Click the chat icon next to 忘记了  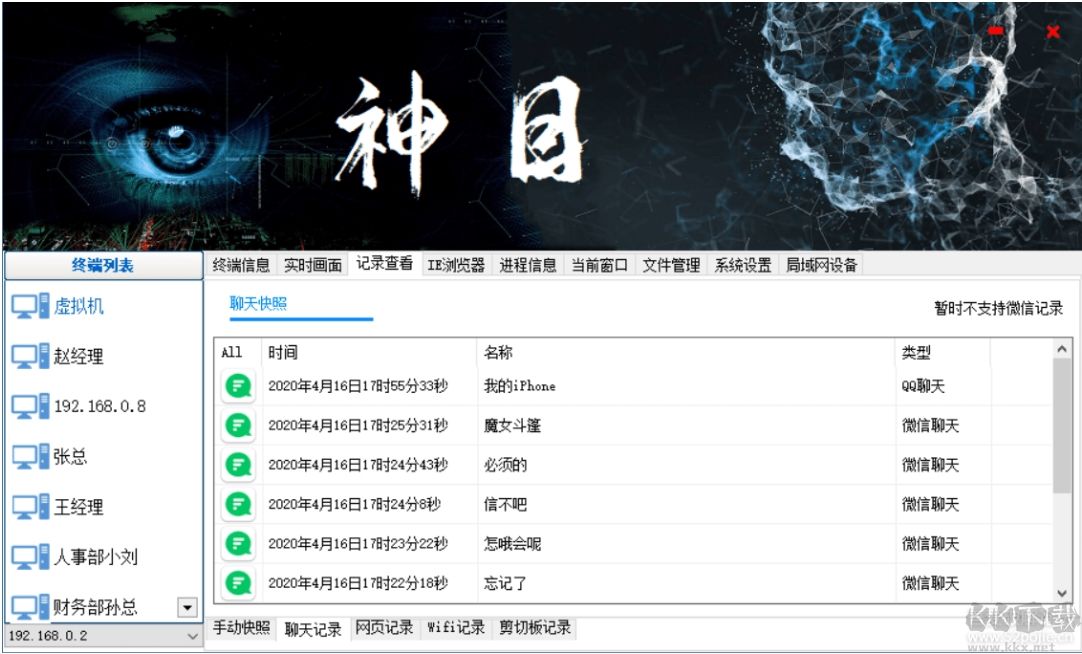[237, 584]
